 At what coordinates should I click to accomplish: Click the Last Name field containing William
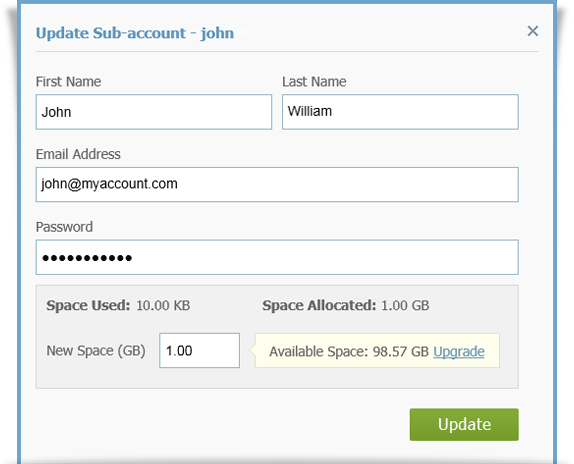400,112
